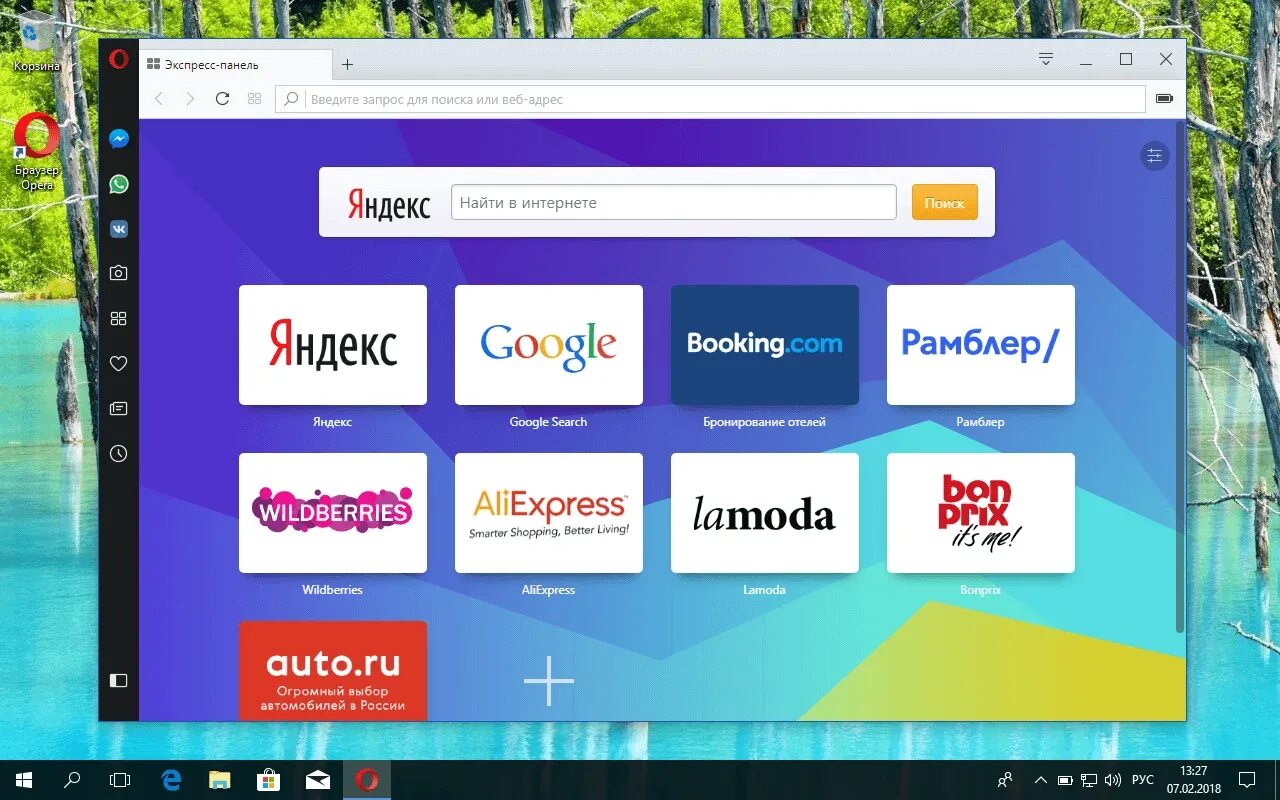Screen dimensions: 1280x800
Task: Open VK messenger in the sidebar
Action: (x=118, y=229)
